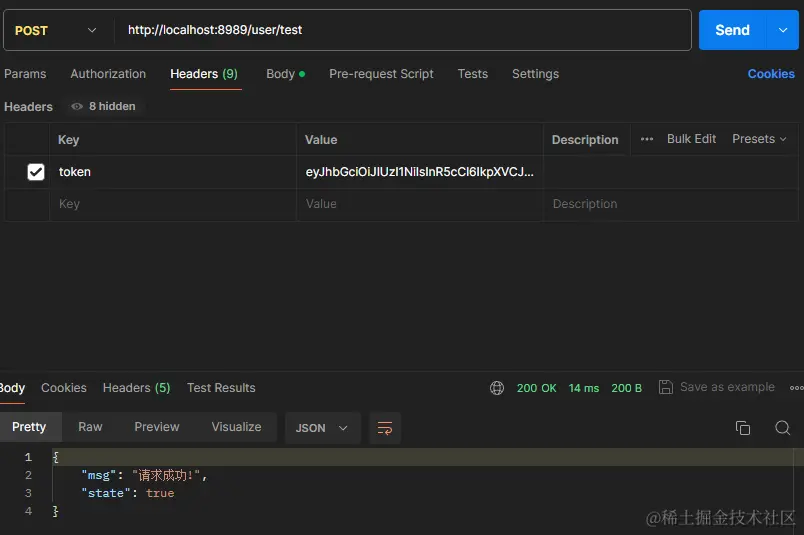Select the Visualize view
The width and height of the screenshot is (804, 535).
coord(236,427)
